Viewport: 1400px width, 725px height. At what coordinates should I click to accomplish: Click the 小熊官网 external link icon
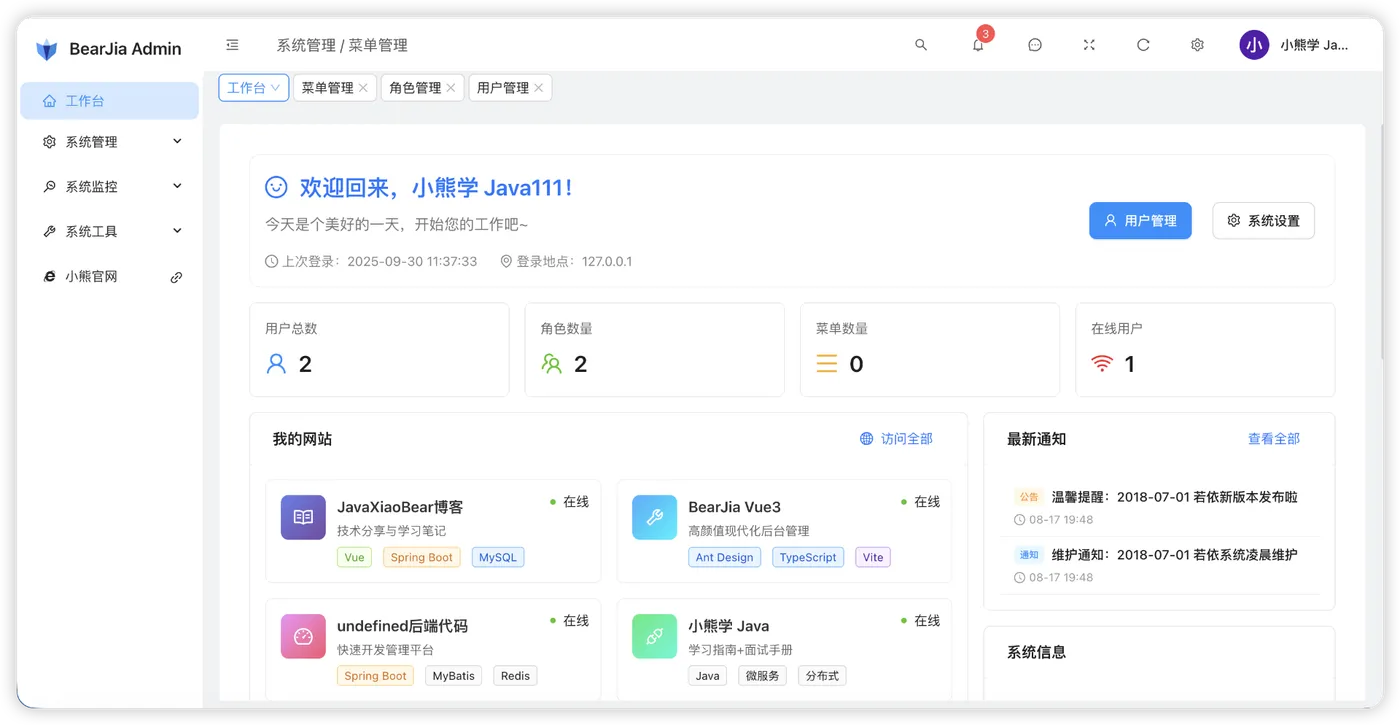(177, 277)
